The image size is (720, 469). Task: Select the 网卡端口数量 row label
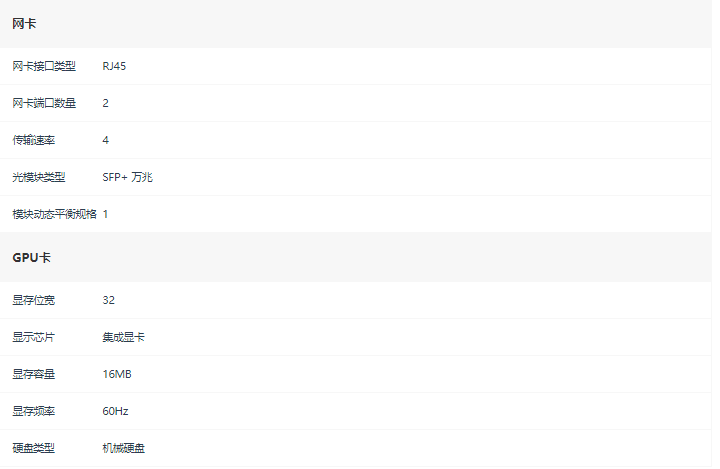44,103
